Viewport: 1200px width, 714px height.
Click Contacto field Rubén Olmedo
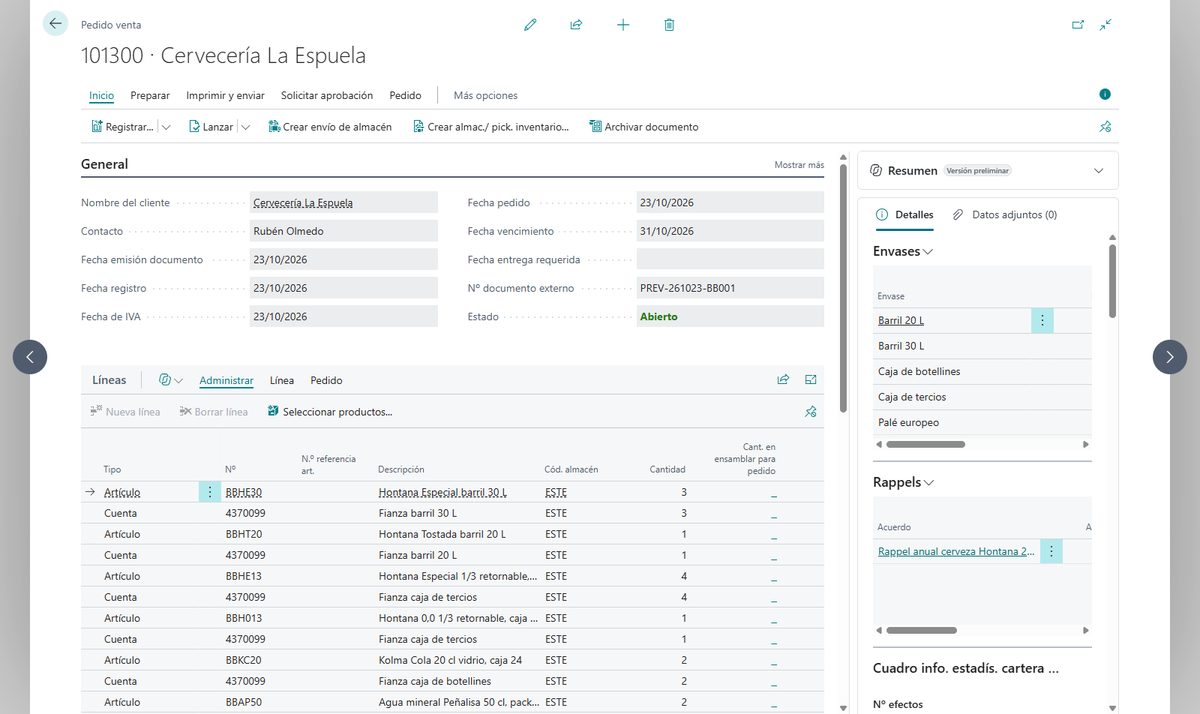pos(344,231)
